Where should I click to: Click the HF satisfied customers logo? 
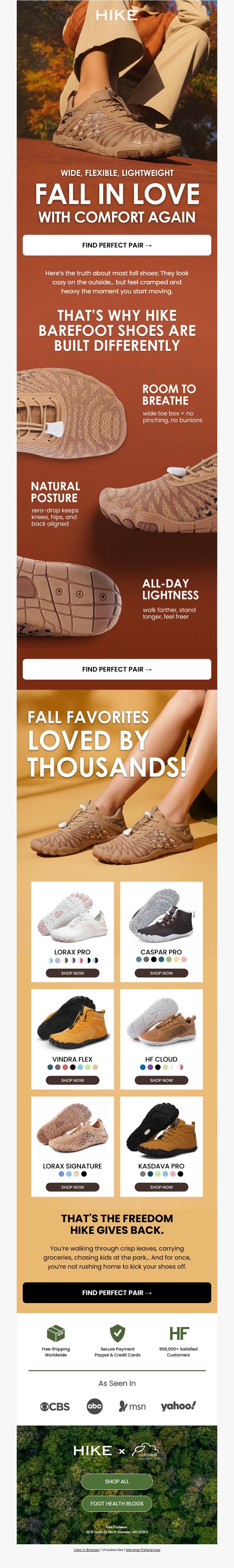click(179, 1333)
